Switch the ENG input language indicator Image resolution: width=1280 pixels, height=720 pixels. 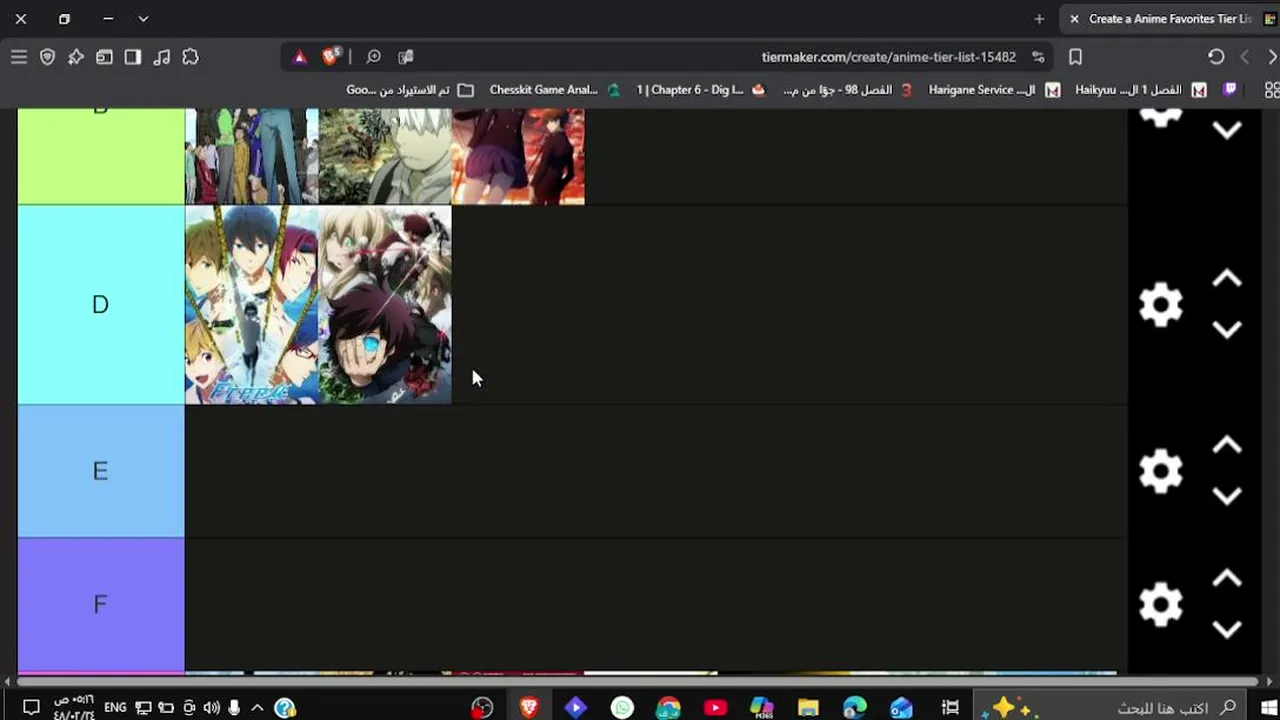[x=115, y=708]
